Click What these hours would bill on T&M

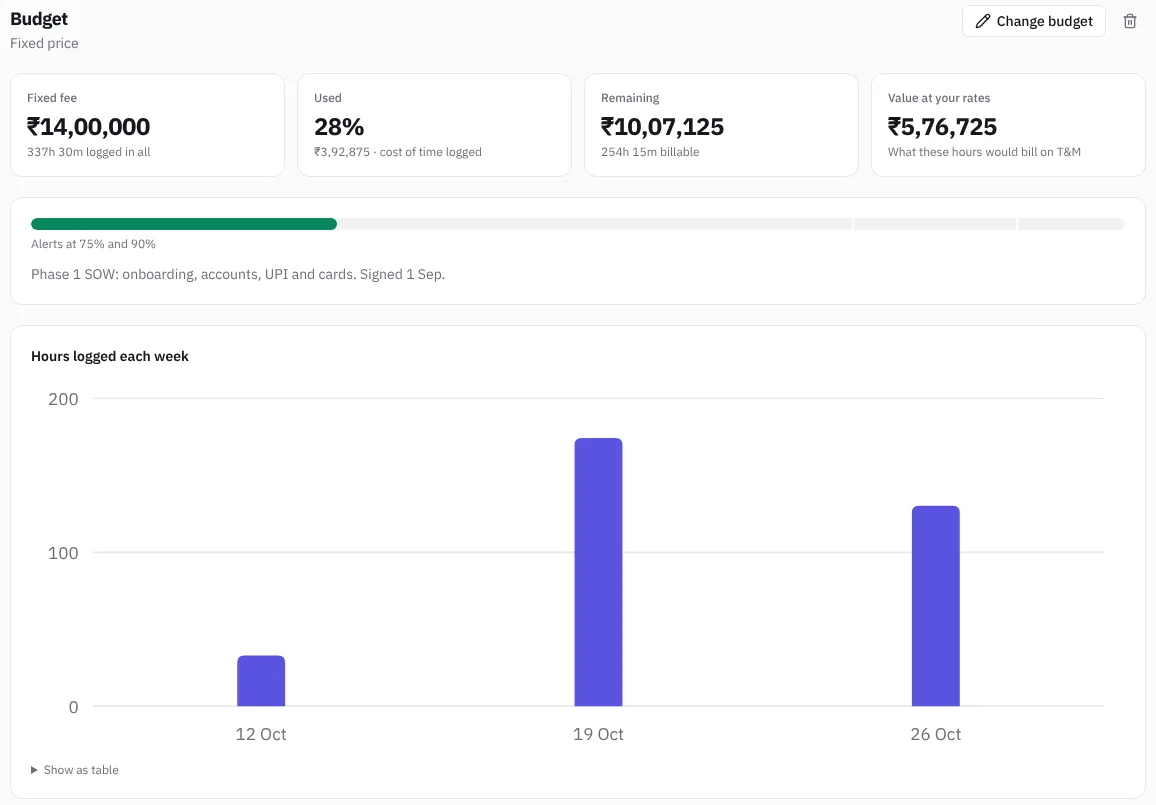point(984,152)
